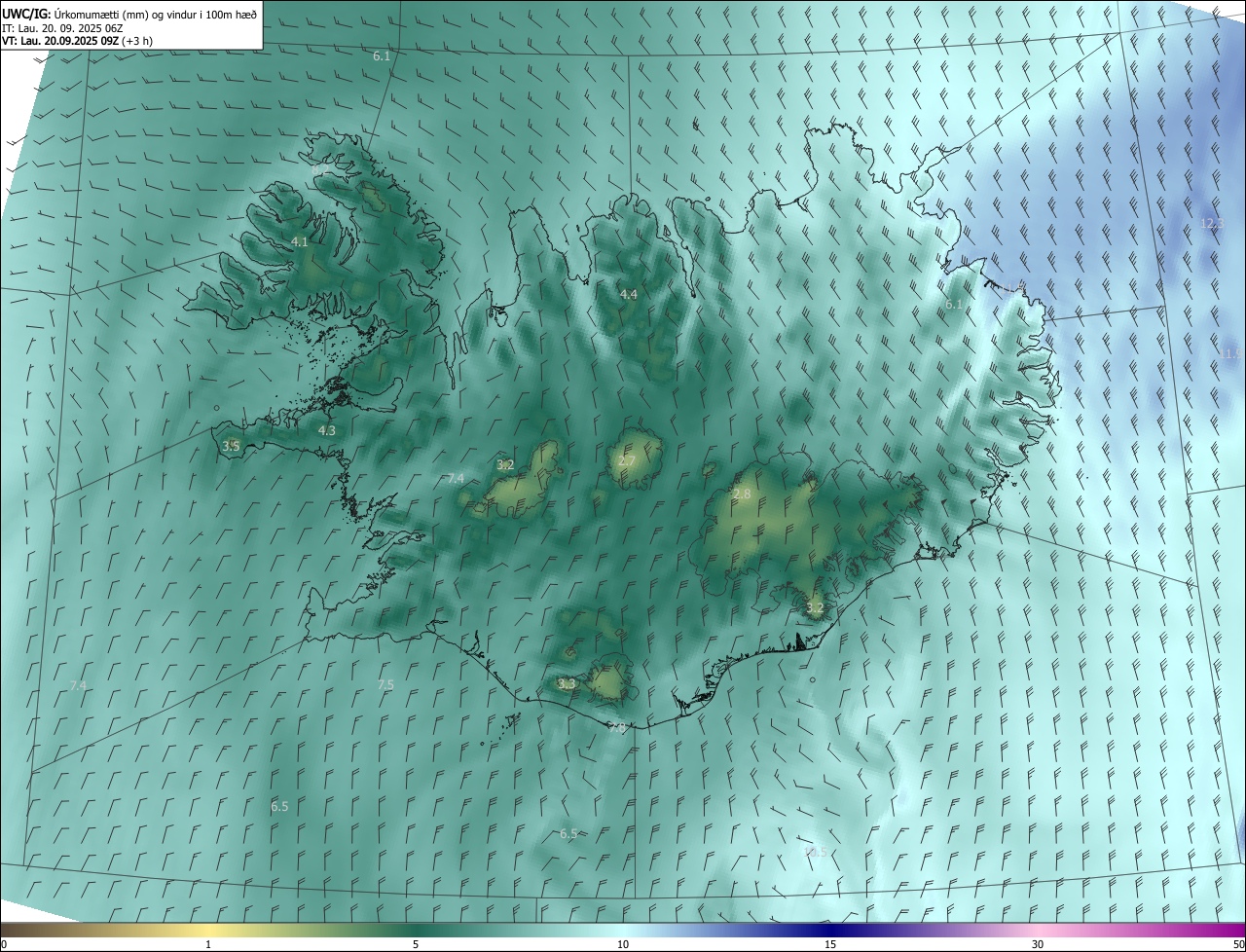Click the 4.3 value near Breiðafjörður

327,430
